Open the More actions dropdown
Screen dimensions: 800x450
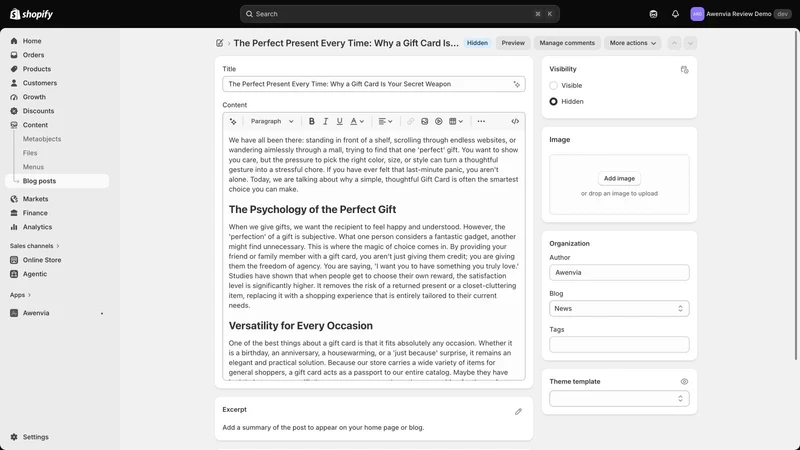[633, 43]
